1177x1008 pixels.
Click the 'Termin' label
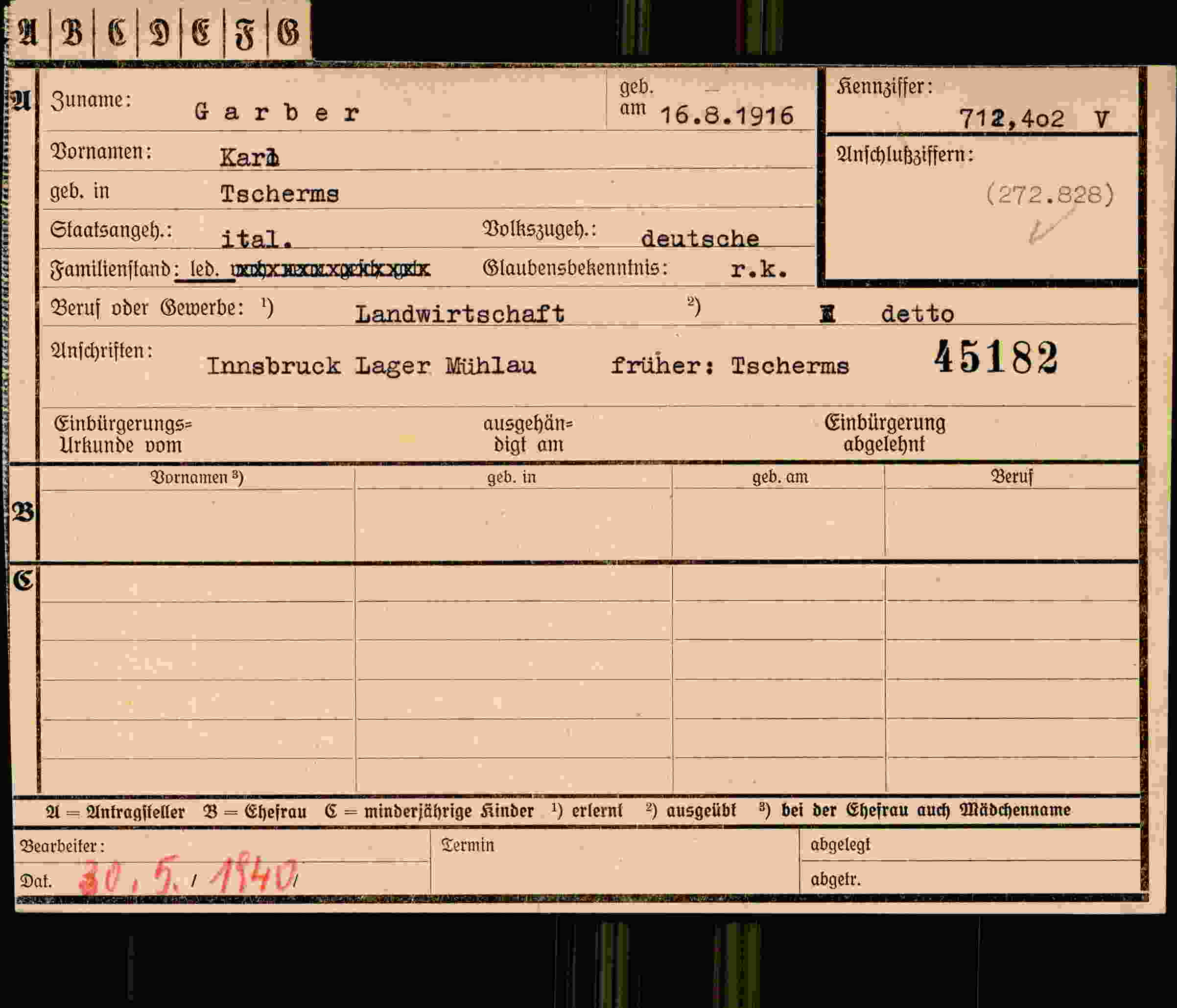pyautogui.click(x=468, y=845)
